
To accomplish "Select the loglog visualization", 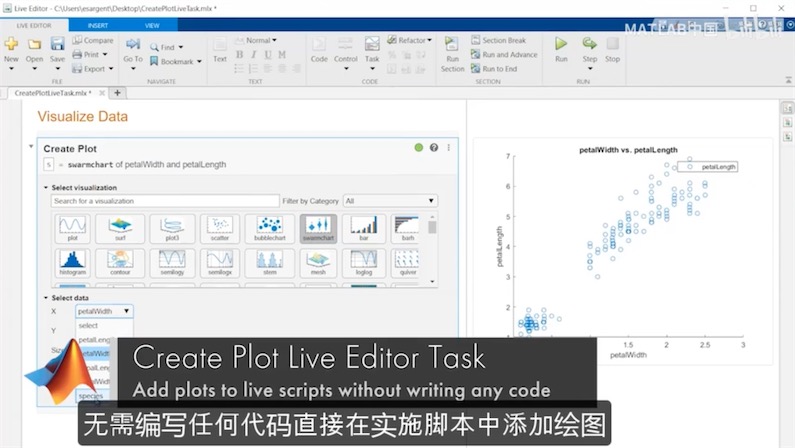I will click(x=364, y=263).
